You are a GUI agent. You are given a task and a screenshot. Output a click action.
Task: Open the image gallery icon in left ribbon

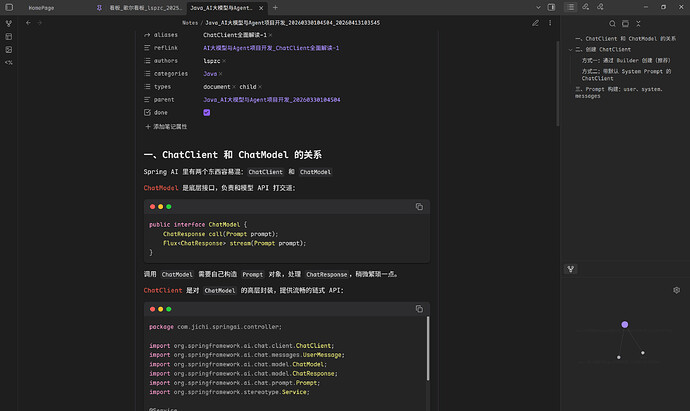tap(9, 50)
